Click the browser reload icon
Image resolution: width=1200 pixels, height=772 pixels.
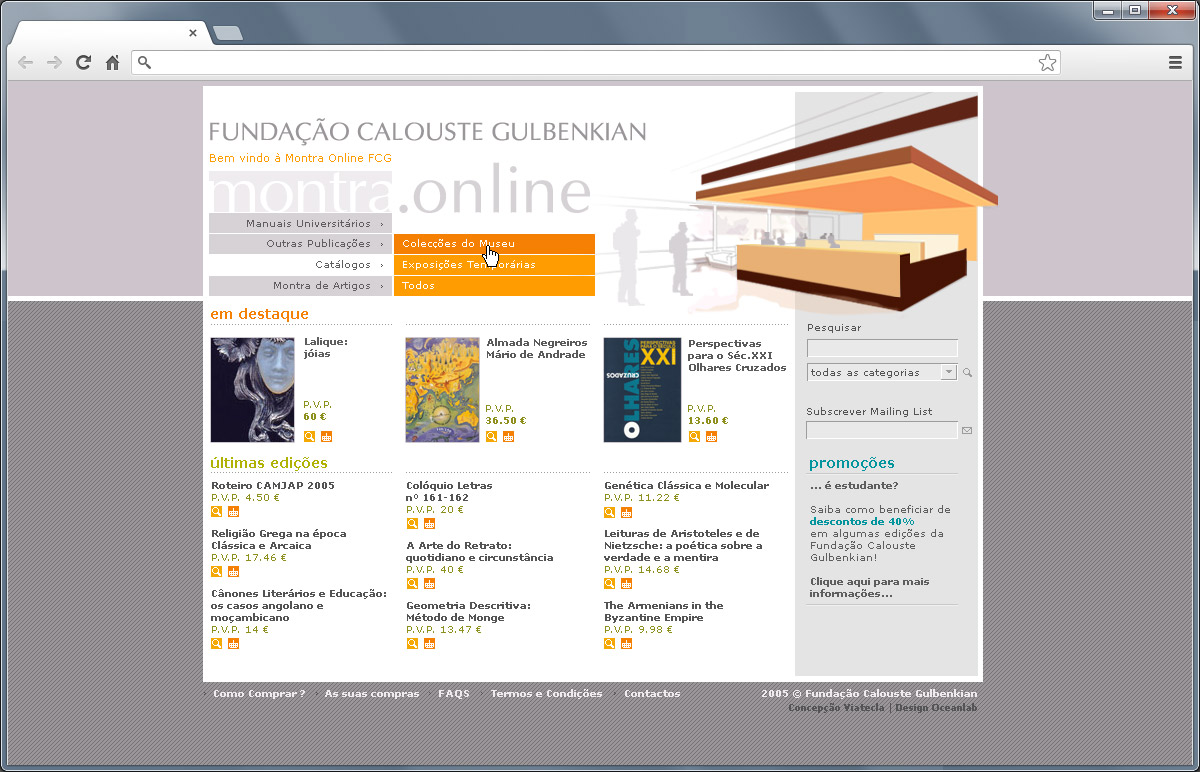coord(83,62)
